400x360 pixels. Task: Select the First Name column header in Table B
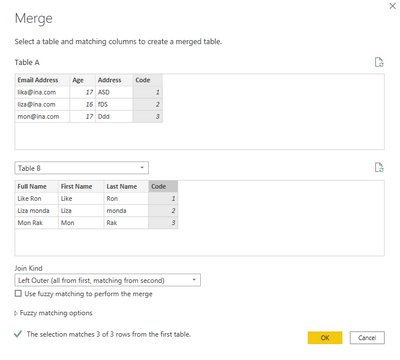[x=81, y=186]
